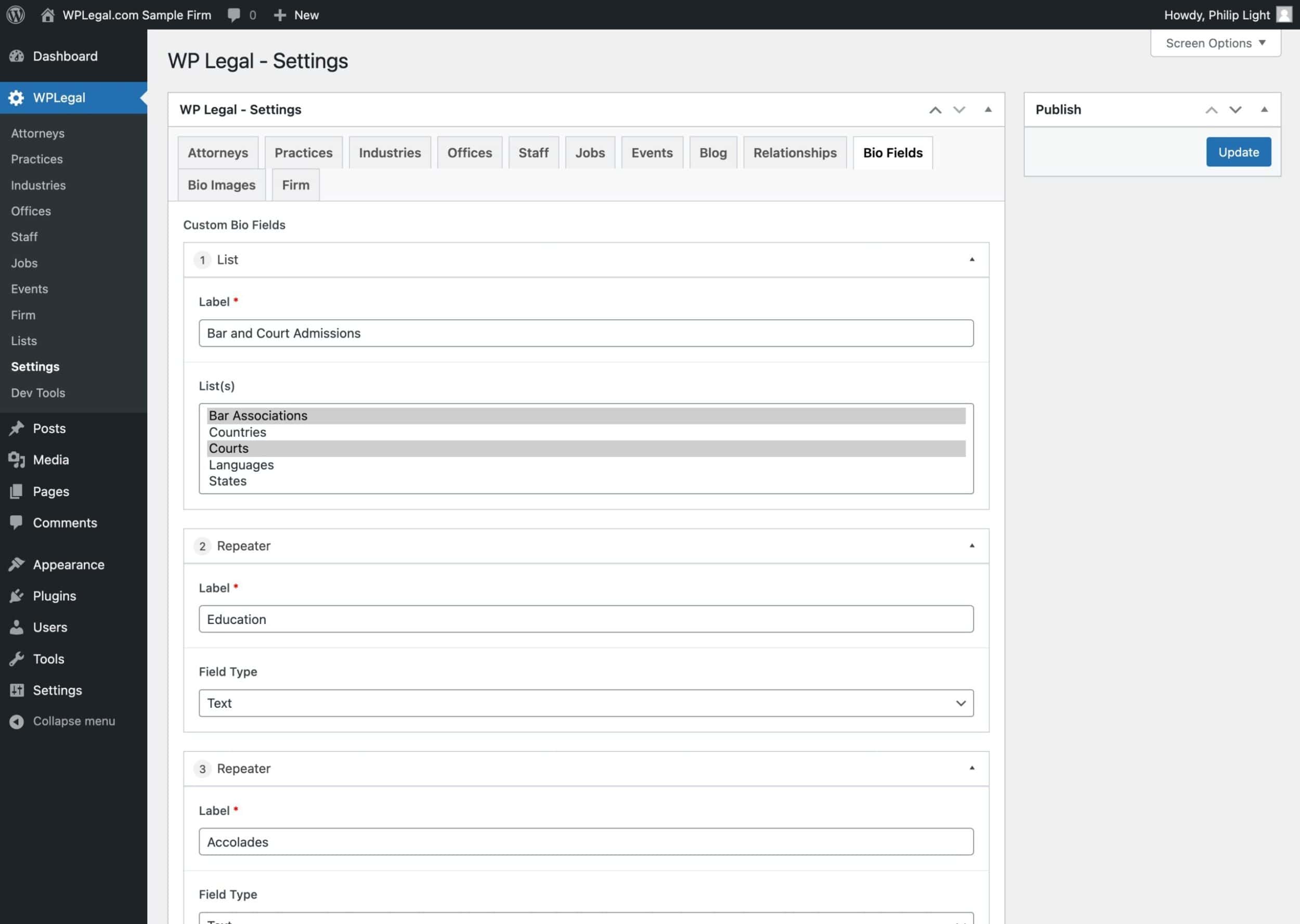The height and width of the screenshot is (924, 1300).
Task: Switch to the Blog tab
Action: click(713, 152)
